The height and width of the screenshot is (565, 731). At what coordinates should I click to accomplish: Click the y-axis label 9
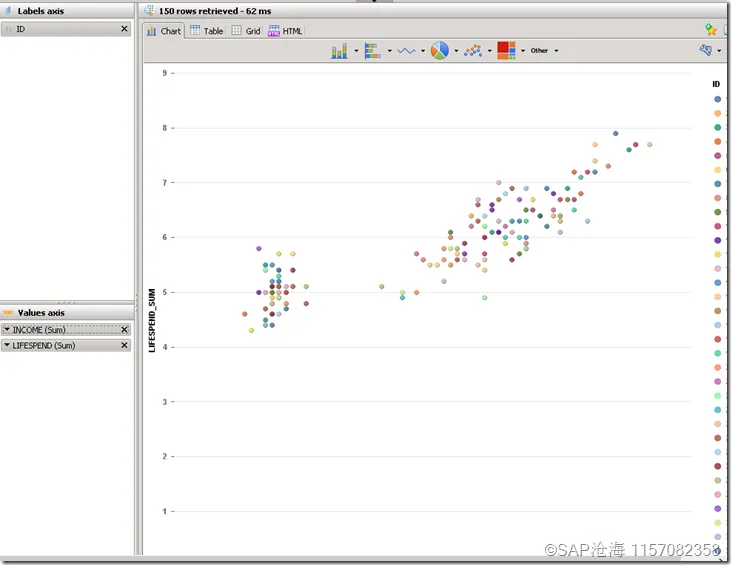165,73
